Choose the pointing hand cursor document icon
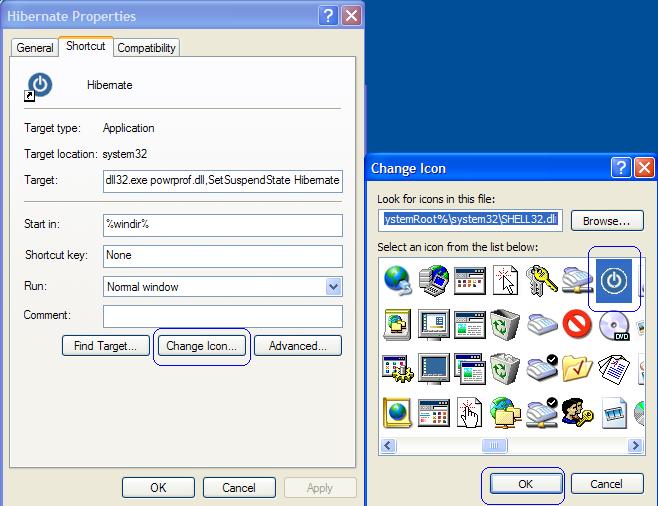658x506 pixels. point(469,411)
